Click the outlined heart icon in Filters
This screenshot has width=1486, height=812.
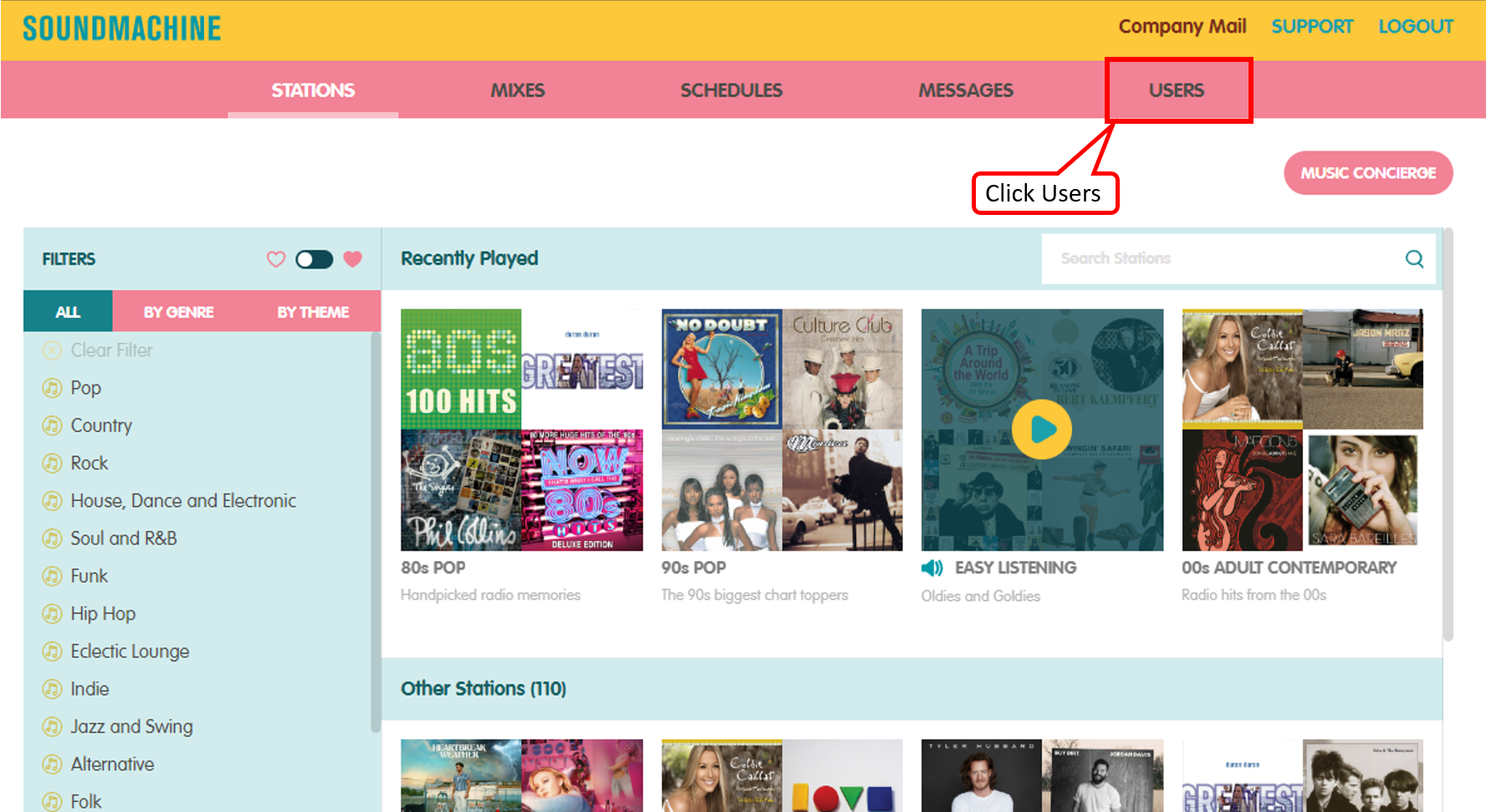click(x=276, y=259)
